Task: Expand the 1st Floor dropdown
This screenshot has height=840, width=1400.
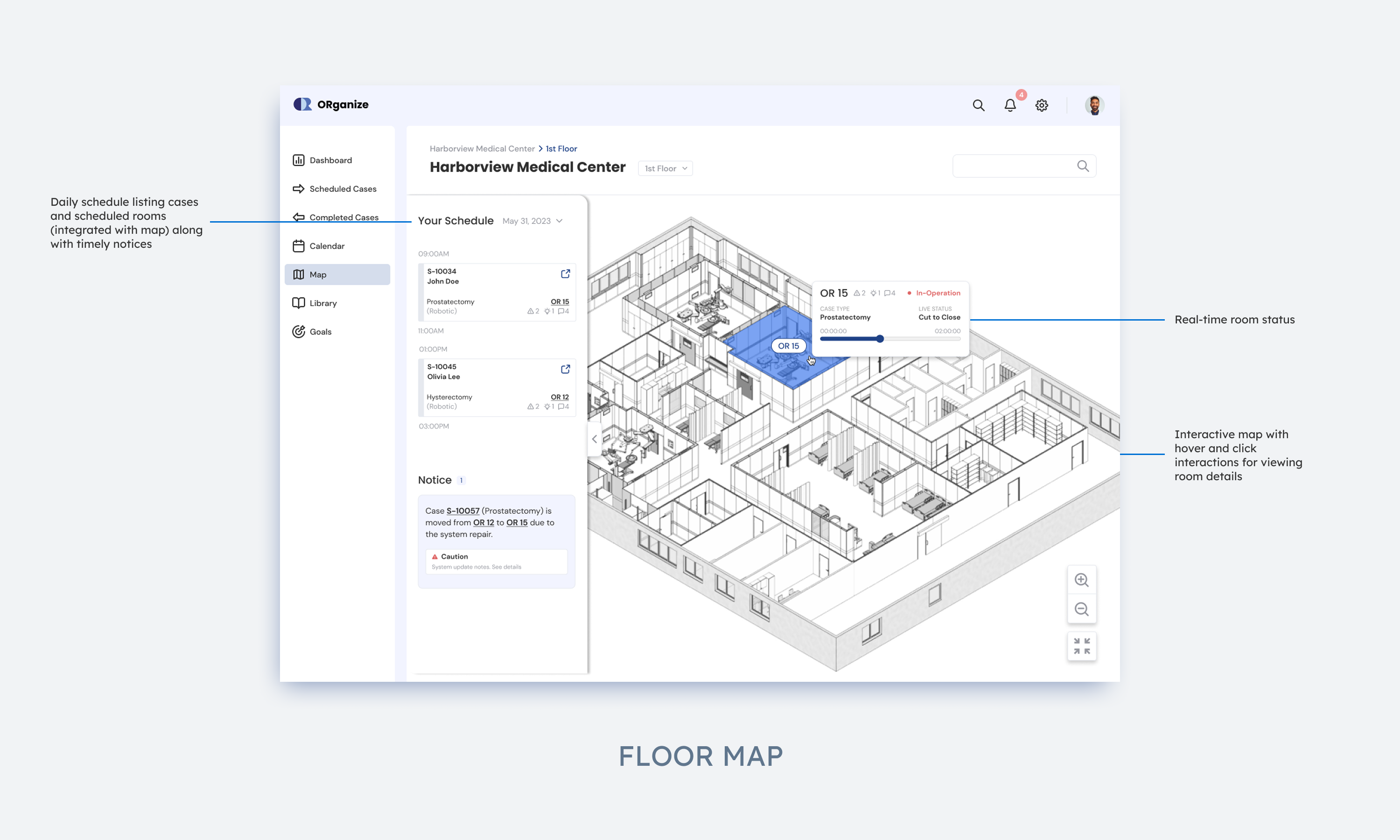Action: 665,168
